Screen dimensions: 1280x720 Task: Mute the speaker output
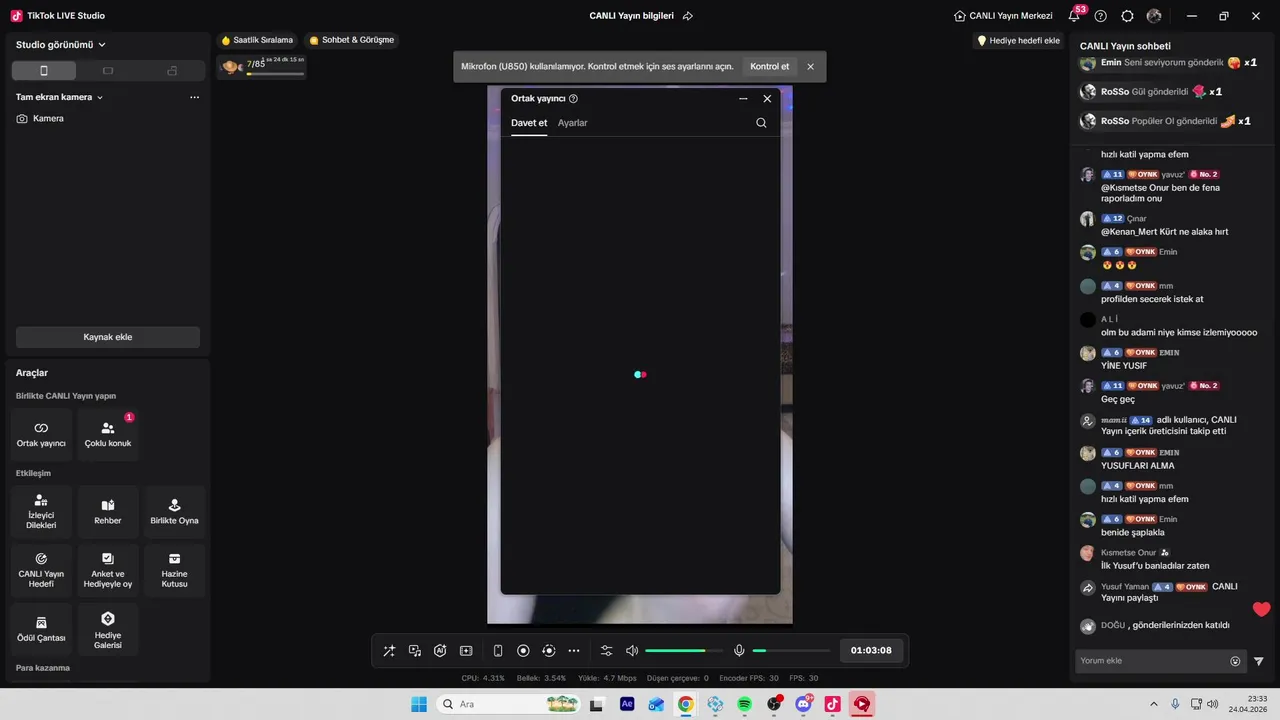632,651
